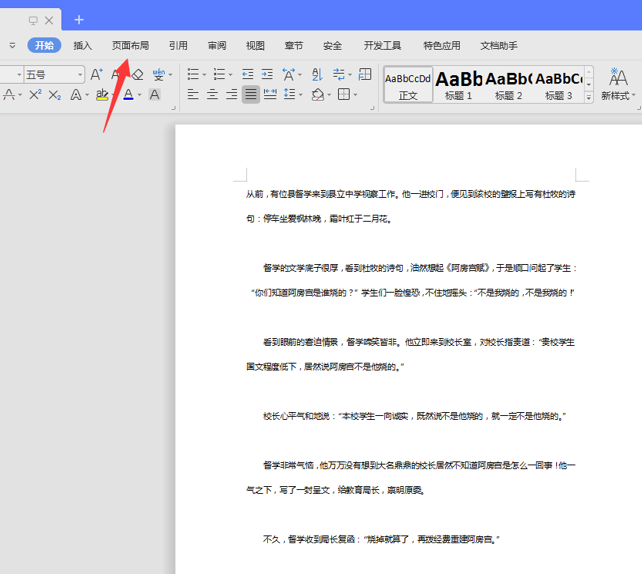This screenshot has height=574, width=642.
Task: Toggle justified alignment button
Action: click(x=251, y=95)
